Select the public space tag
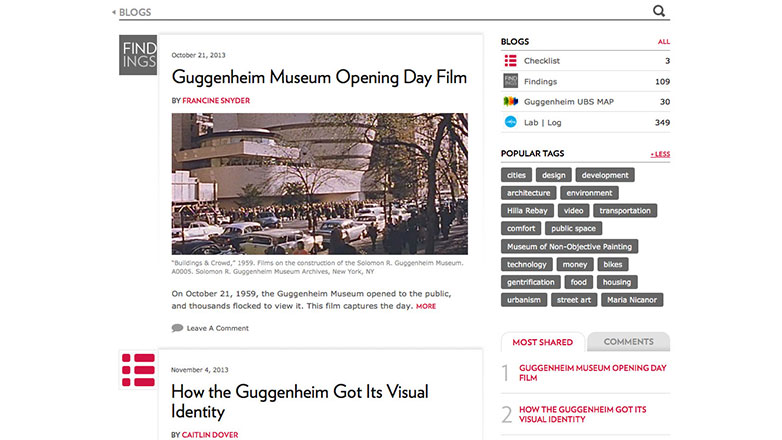Screen dimensions: 782x440 click(x=574, y=228)
